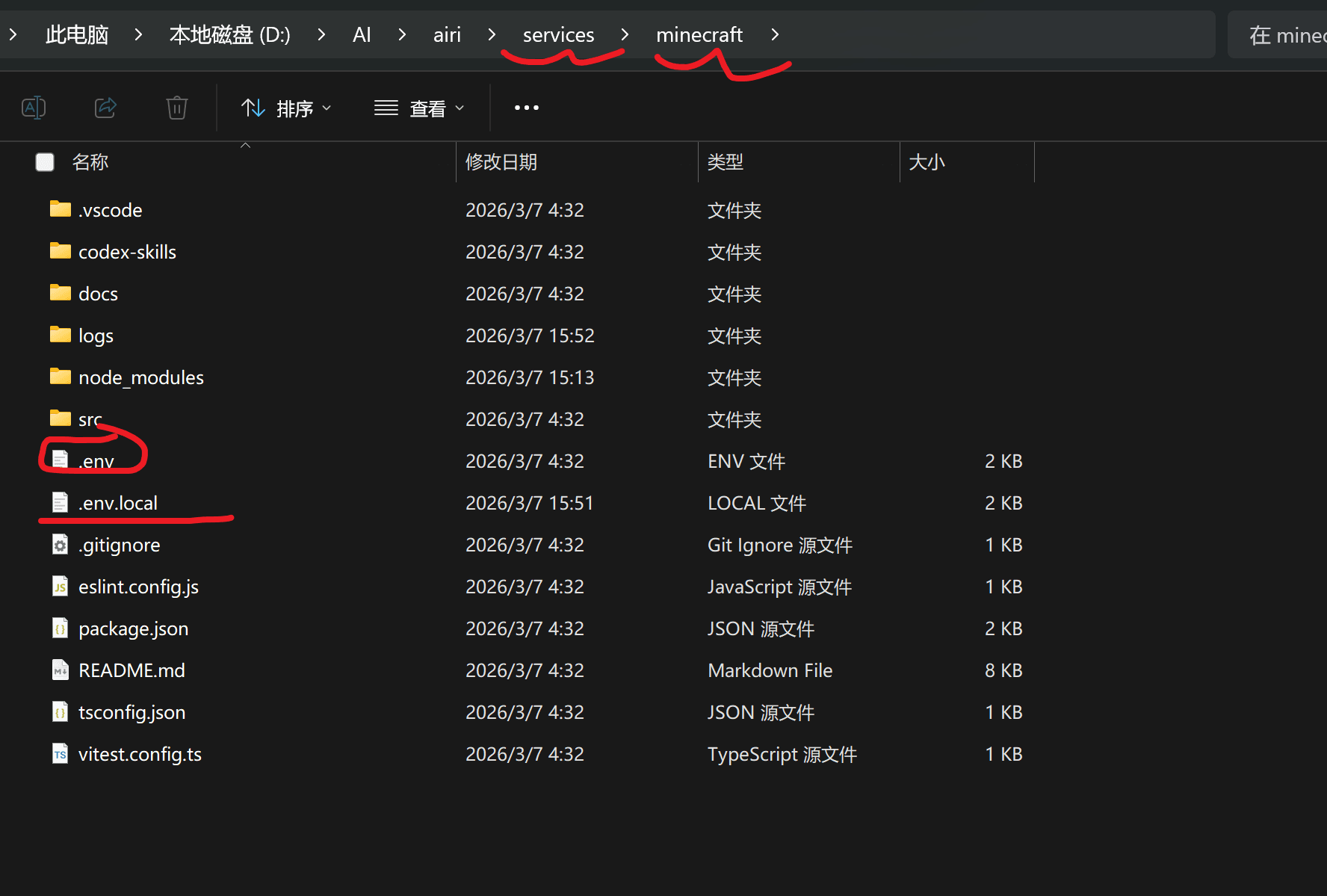The height and width of the screenshot is (896, 1327).
Task: Click the Share icon in toolbar
Action: (x=105, y=108)
